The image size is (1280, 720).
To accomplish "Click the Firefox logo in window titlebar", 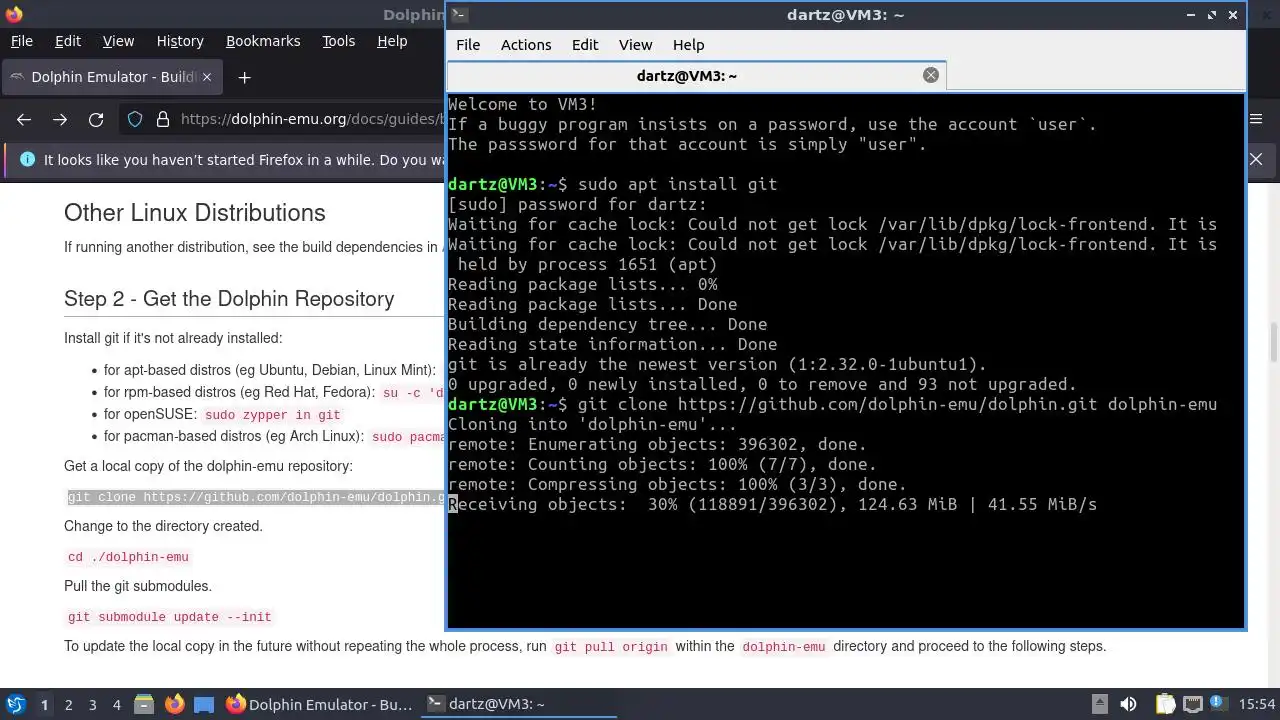I will coord(13,14).
